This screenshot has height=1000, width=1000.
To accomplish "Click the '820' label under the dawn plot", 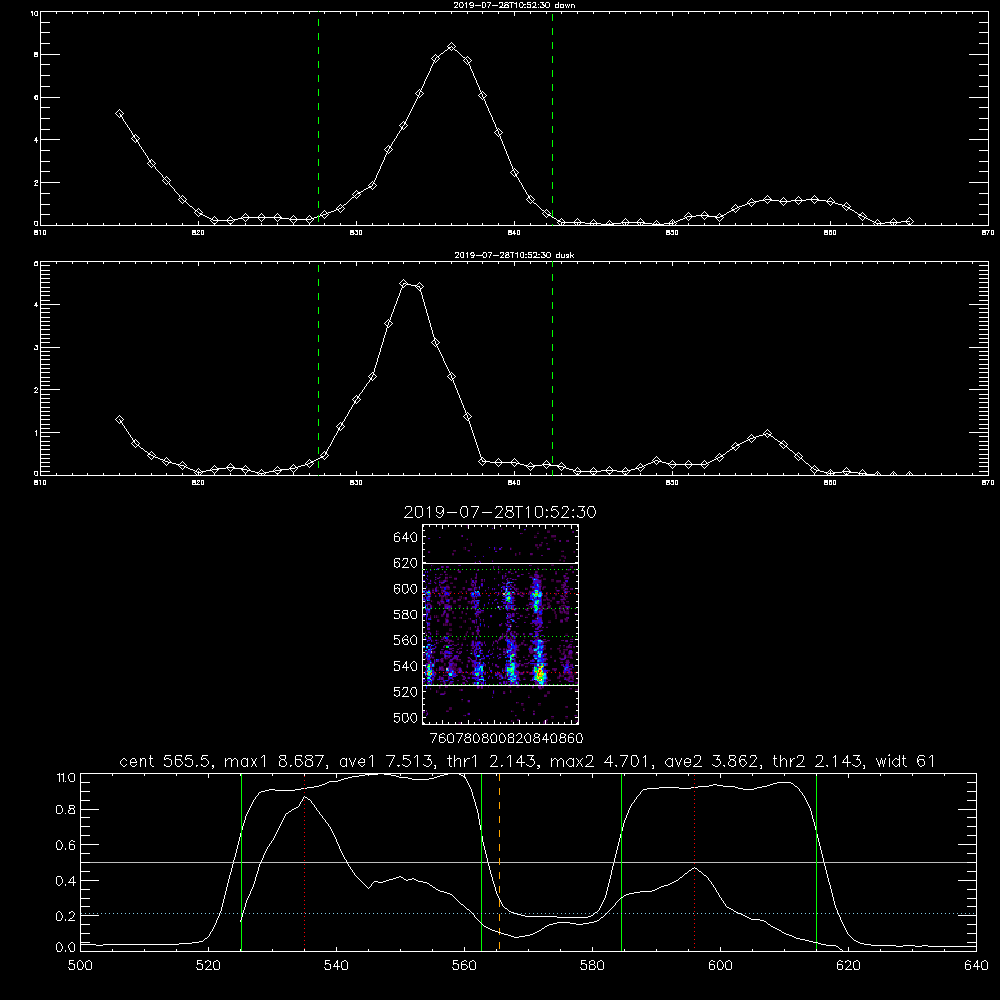I will [x=198, y=233].
